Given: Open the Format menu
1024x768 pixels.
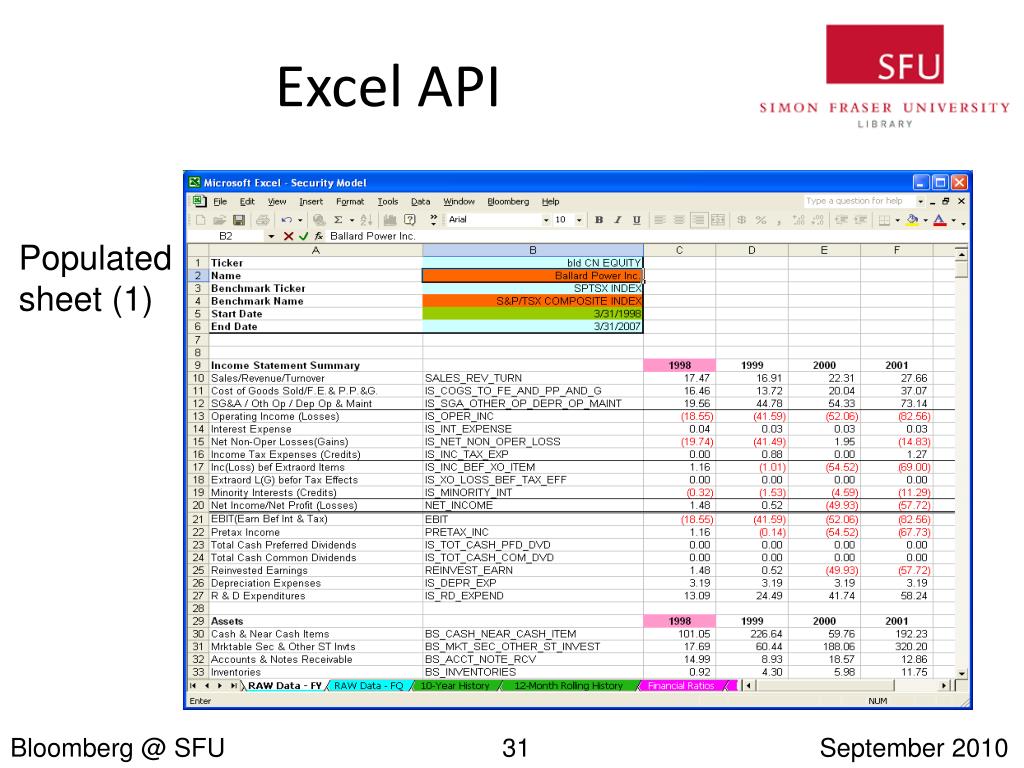Looking at the screenshot, I should (x=350, y=202).
